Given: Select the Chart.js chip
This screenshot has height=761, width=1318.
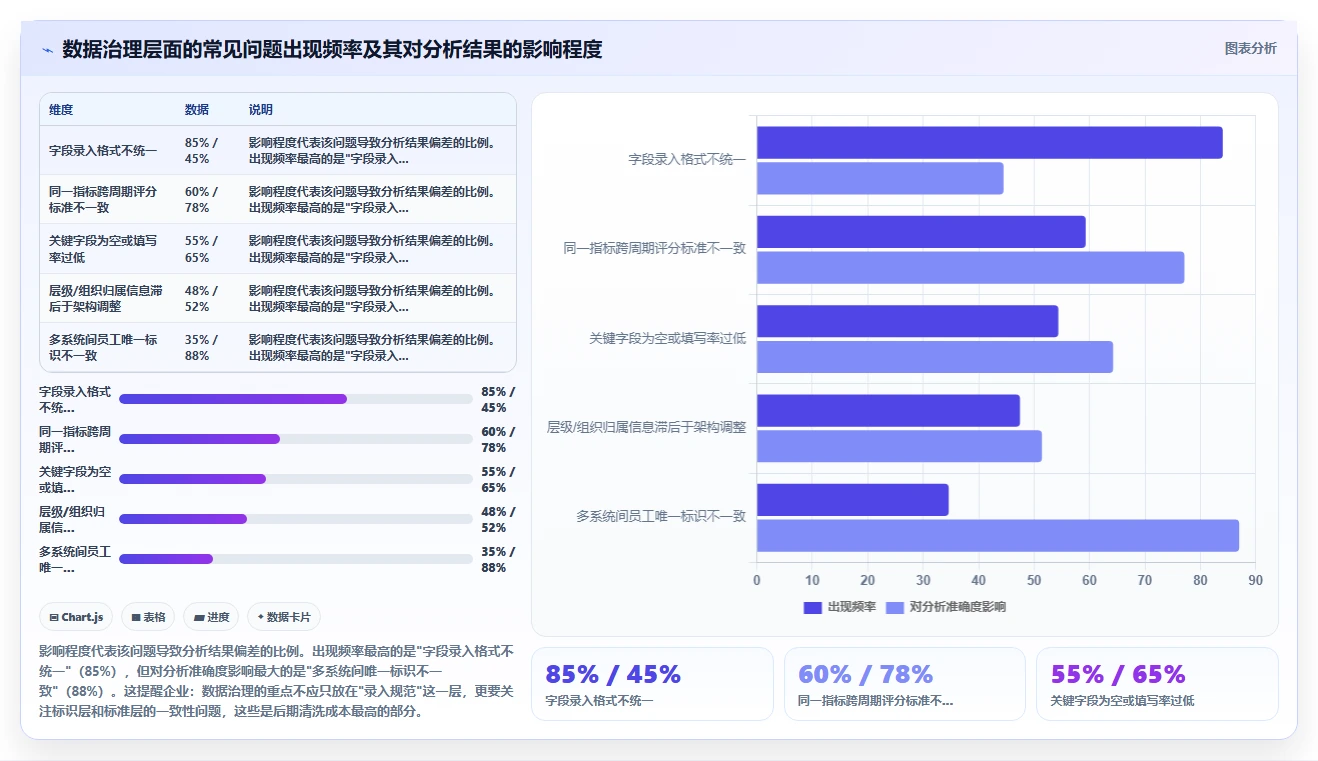Looking at the screenshot, I should pos(76,617).
